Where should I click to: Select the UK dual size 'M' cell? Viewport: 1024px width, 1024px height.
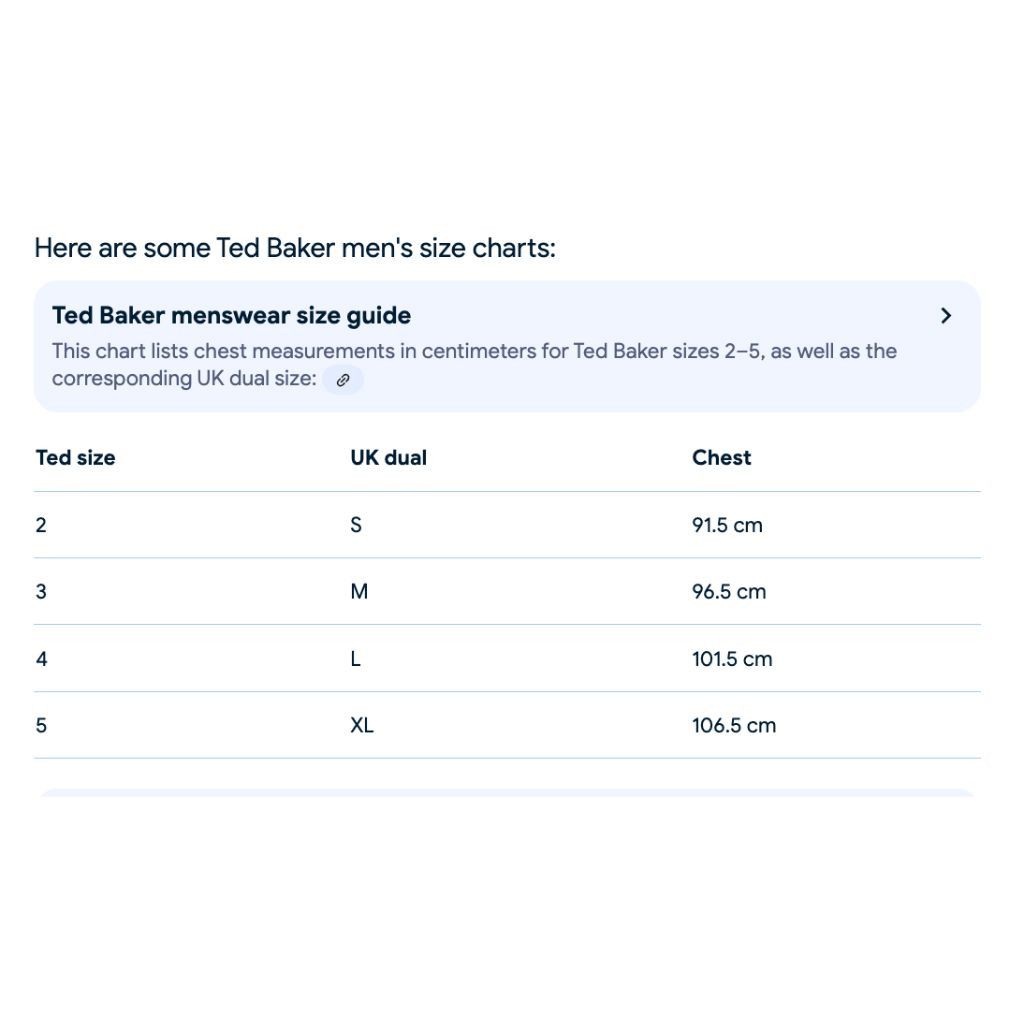[359, 592]
